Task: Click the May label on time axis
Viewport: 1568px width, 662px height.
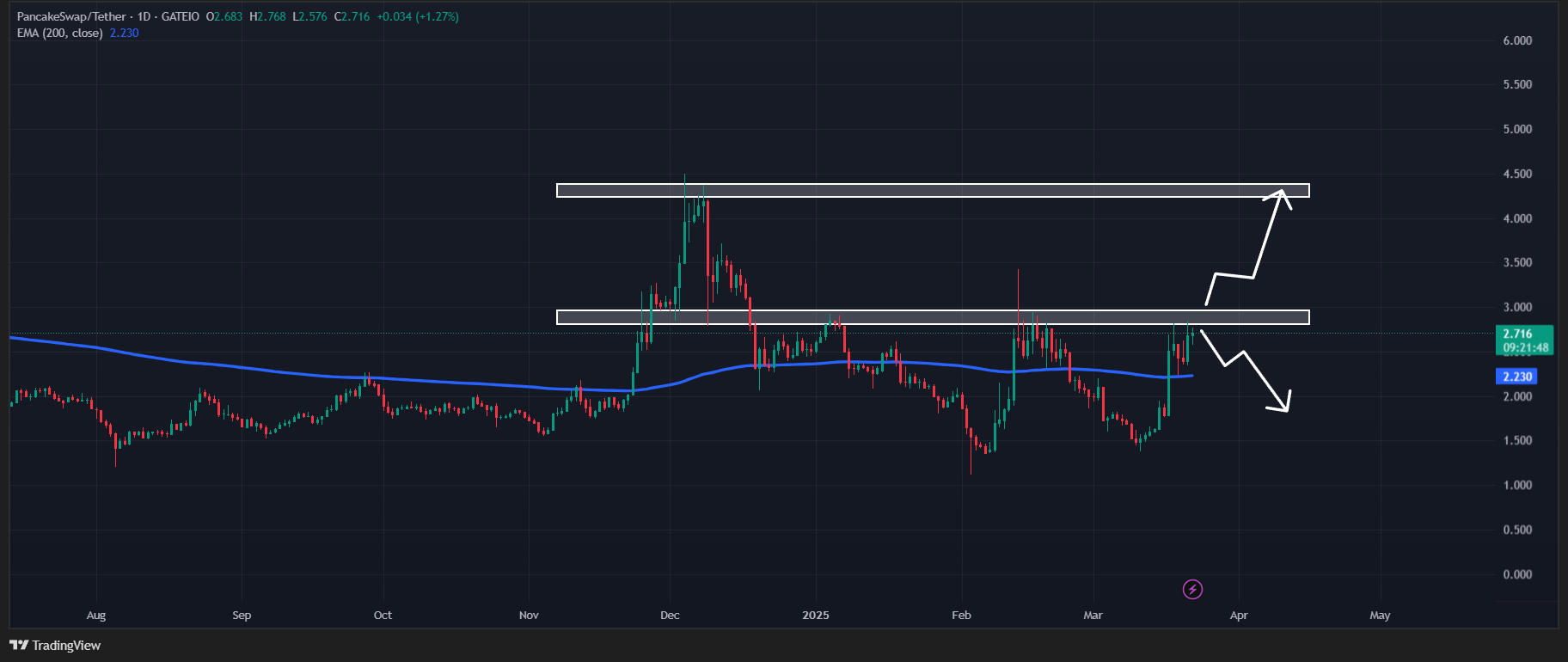Action: pos(1380,616)
